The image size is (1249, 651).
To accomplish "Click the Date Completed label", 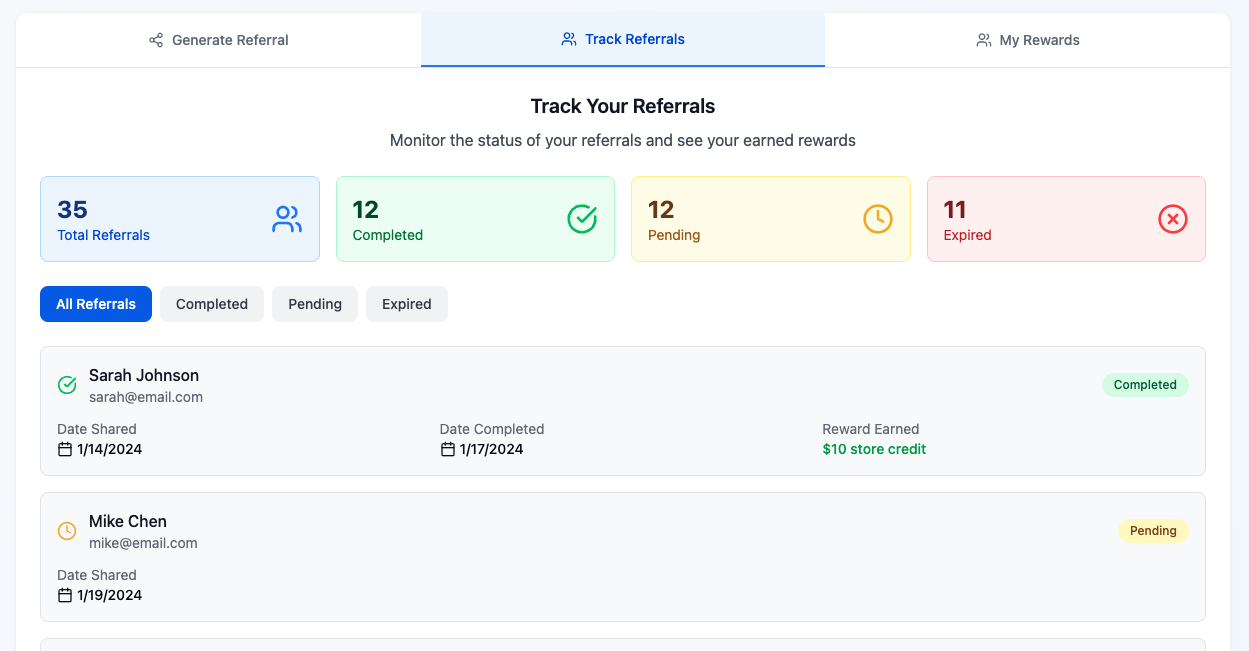I will point(492,429).
